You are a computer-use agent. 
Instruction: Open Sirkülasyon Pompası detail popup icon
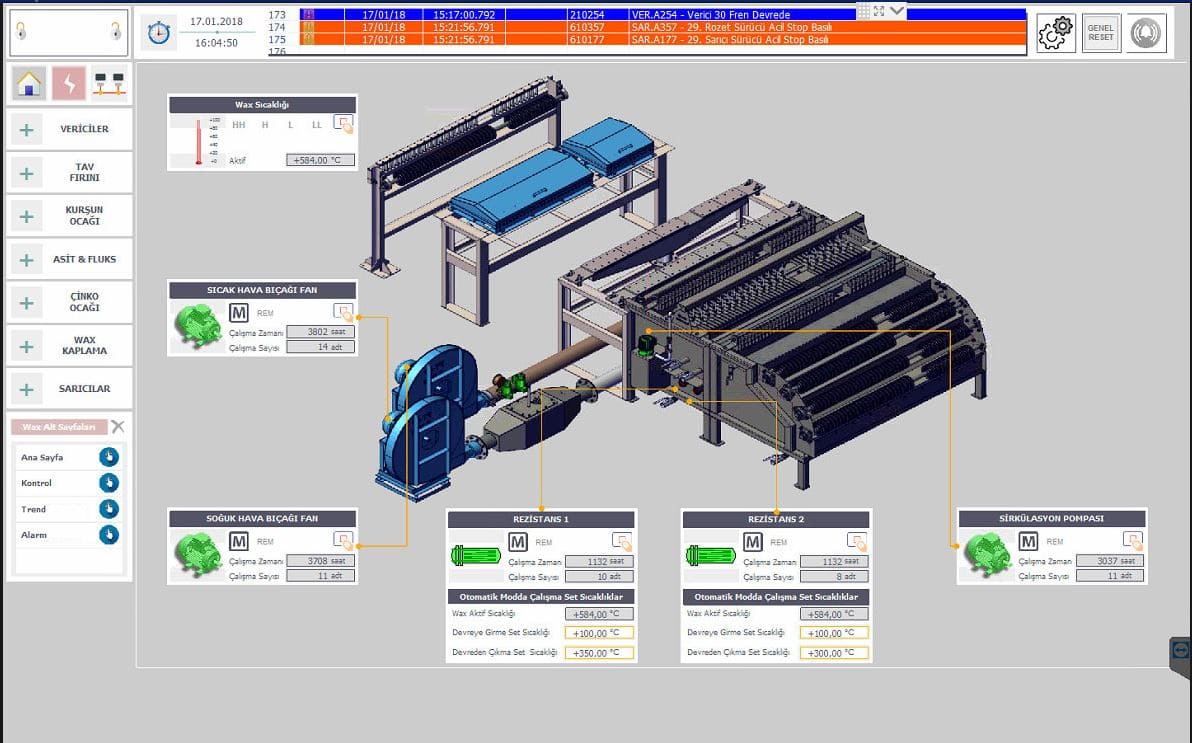tap(1132, 540)
